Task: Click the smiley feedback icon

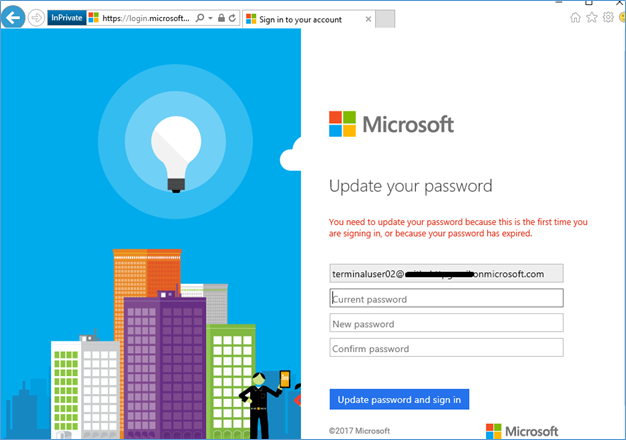Action: [x=622, y=17]
